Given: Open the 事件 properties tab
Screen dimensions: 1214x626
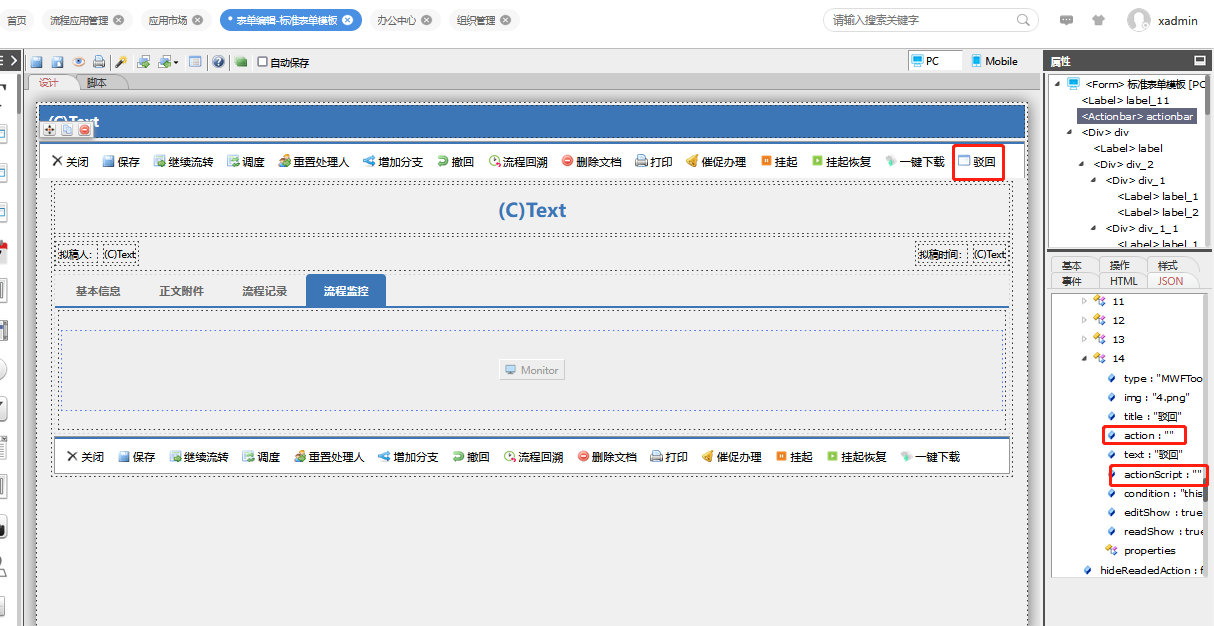Looking at the screenshot, I should point(1071,281).
